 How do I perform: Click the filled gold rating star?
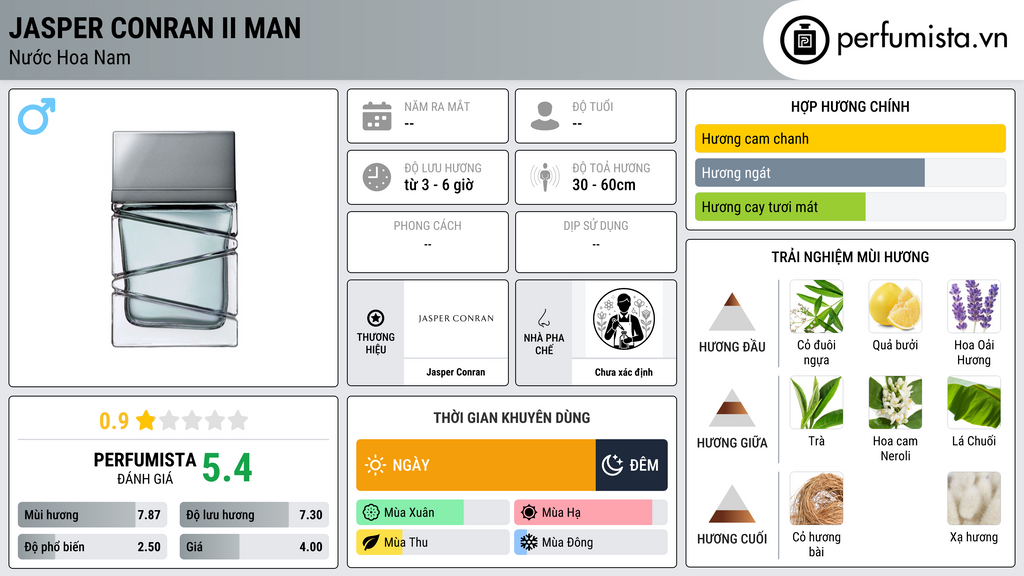[146, 420]
